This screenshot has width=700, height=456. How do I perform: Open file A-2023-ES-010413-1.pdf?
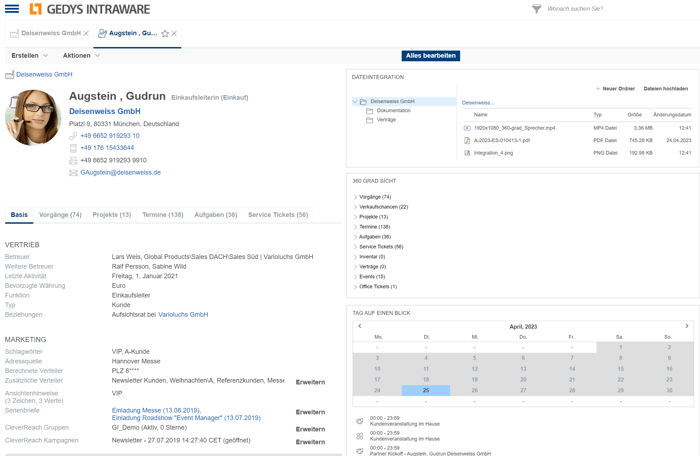click(x=502, y=141)
